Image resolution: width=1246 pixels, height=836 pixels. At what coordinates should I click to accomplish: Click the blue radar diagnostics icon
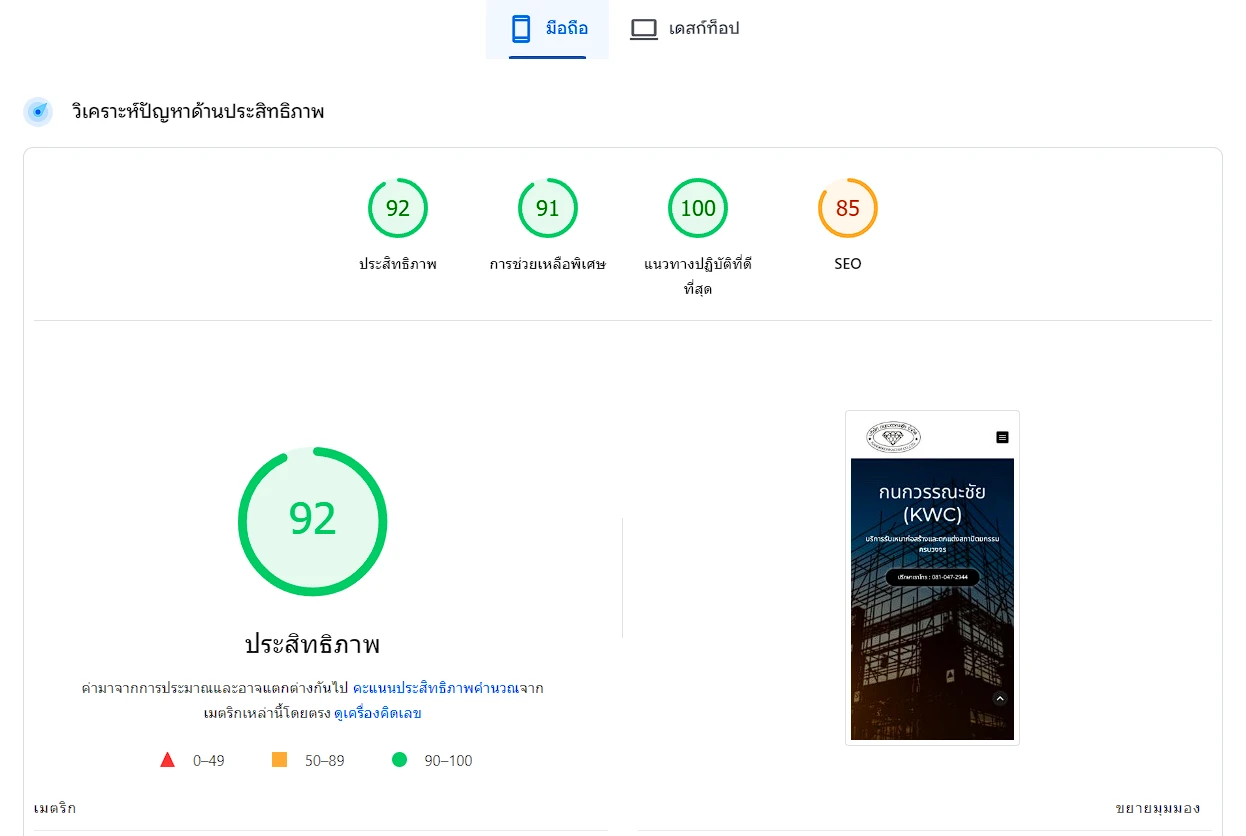click(x=38, y=112)
